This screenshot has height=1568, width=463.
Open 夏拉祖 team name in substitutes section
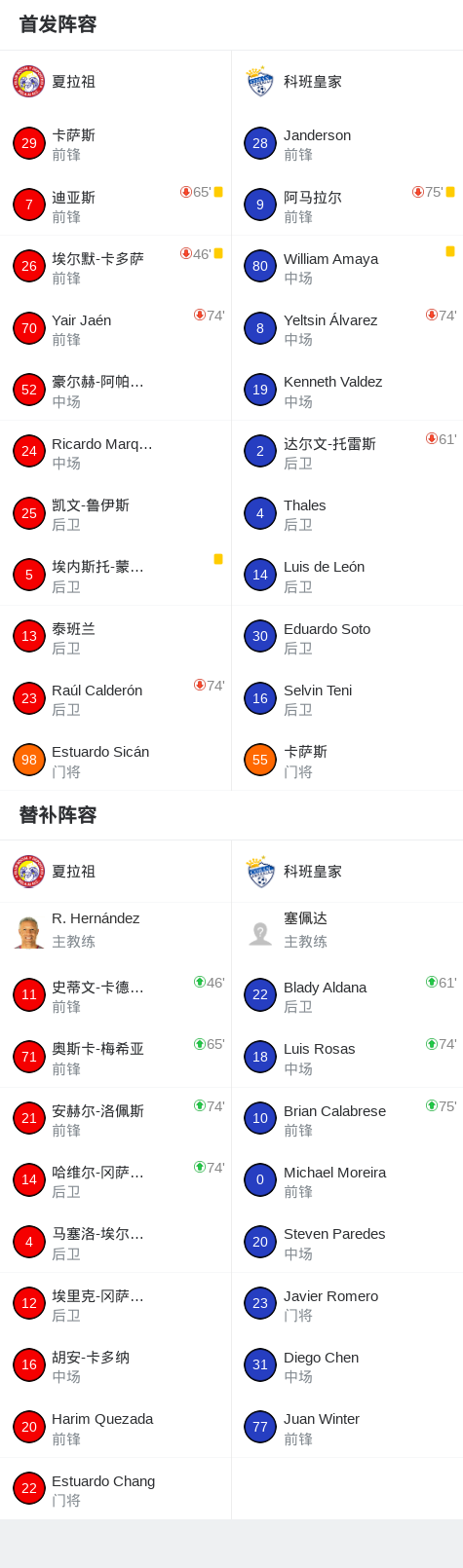(x=73, y=872)
